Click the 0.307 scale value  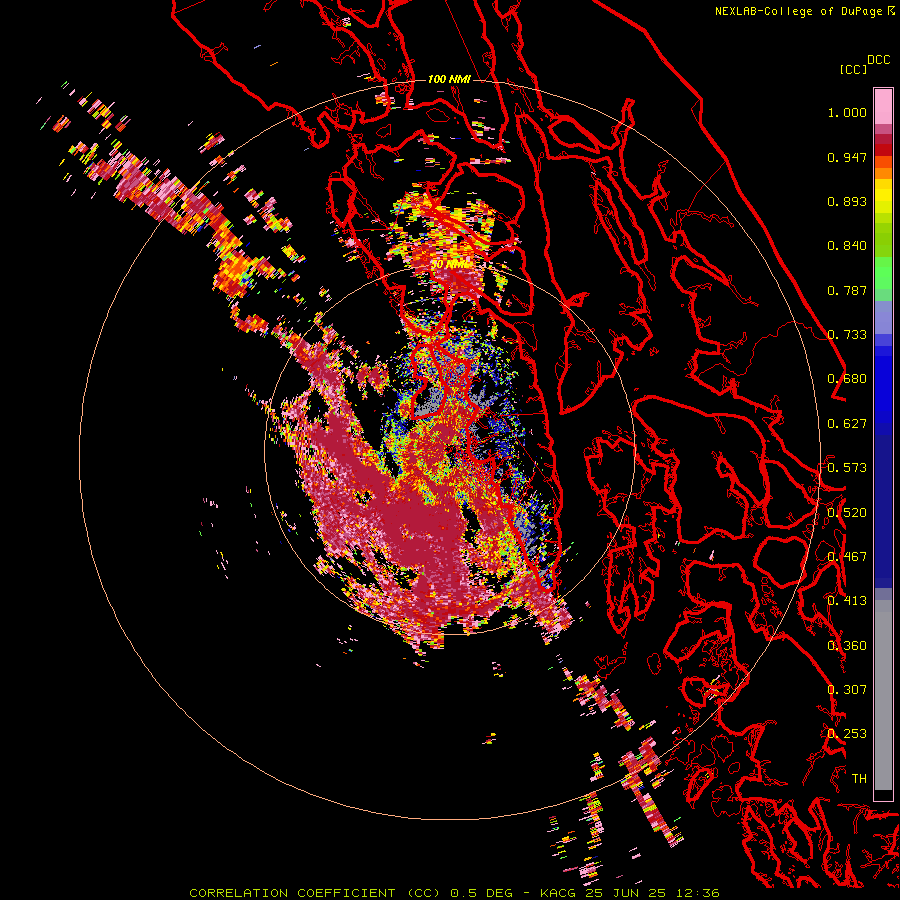(x=847, y=690)
